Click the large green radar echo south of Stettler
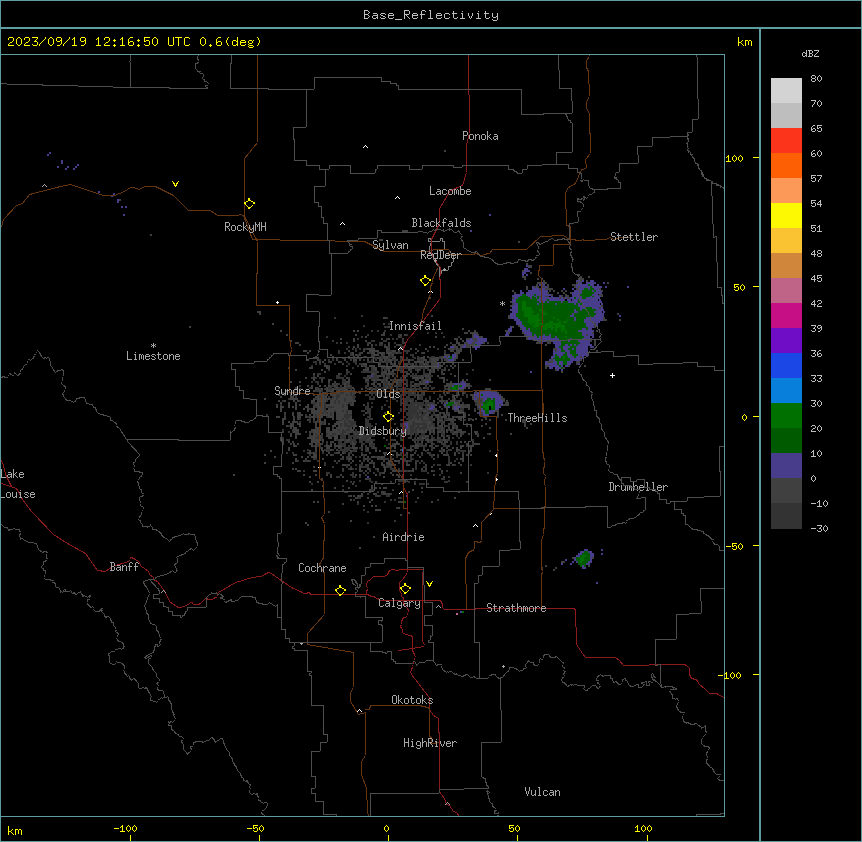The width and height of the screenshot is (862, 842). (558, 322)
